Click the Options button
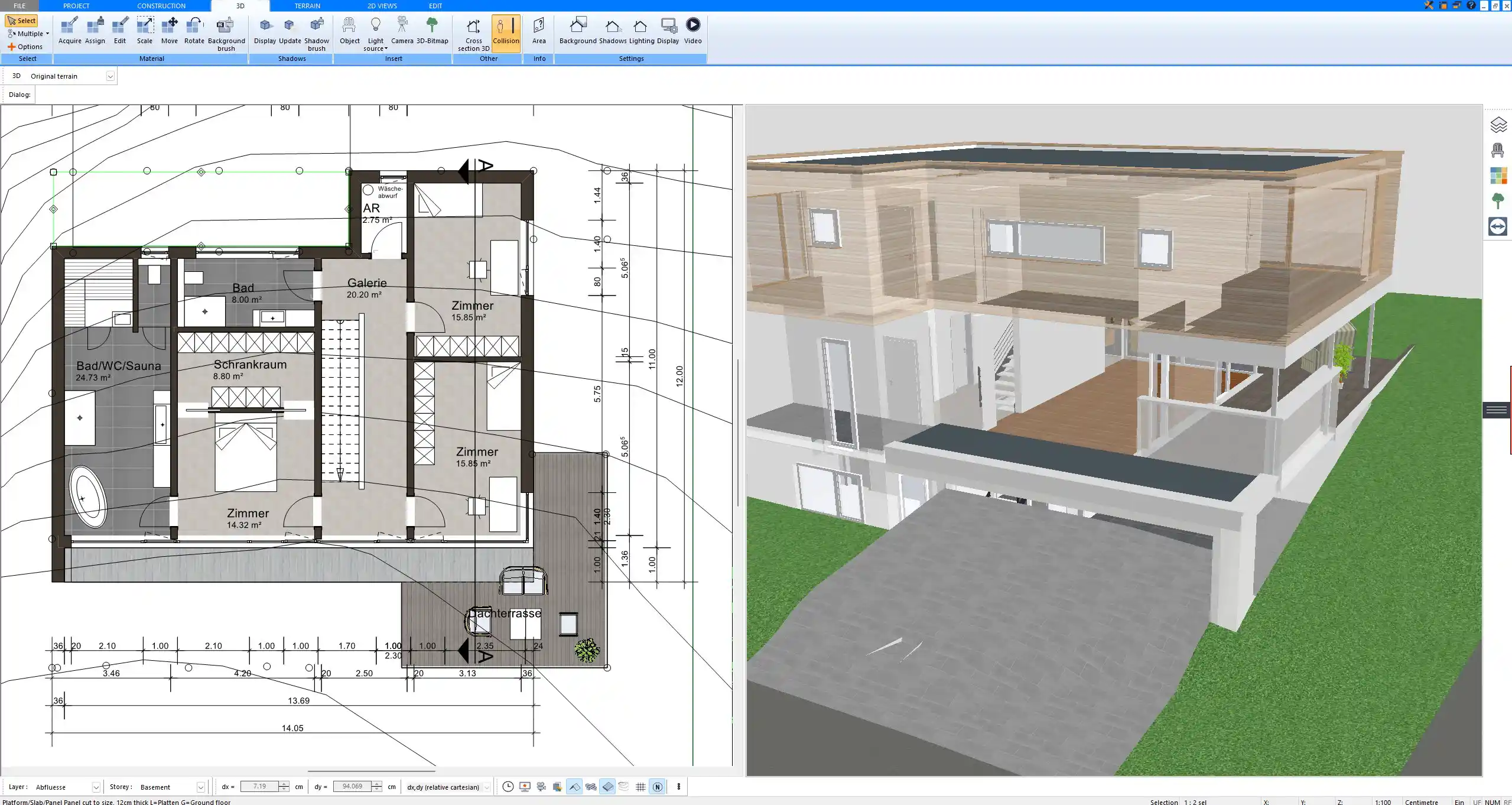 click(25, 47)
